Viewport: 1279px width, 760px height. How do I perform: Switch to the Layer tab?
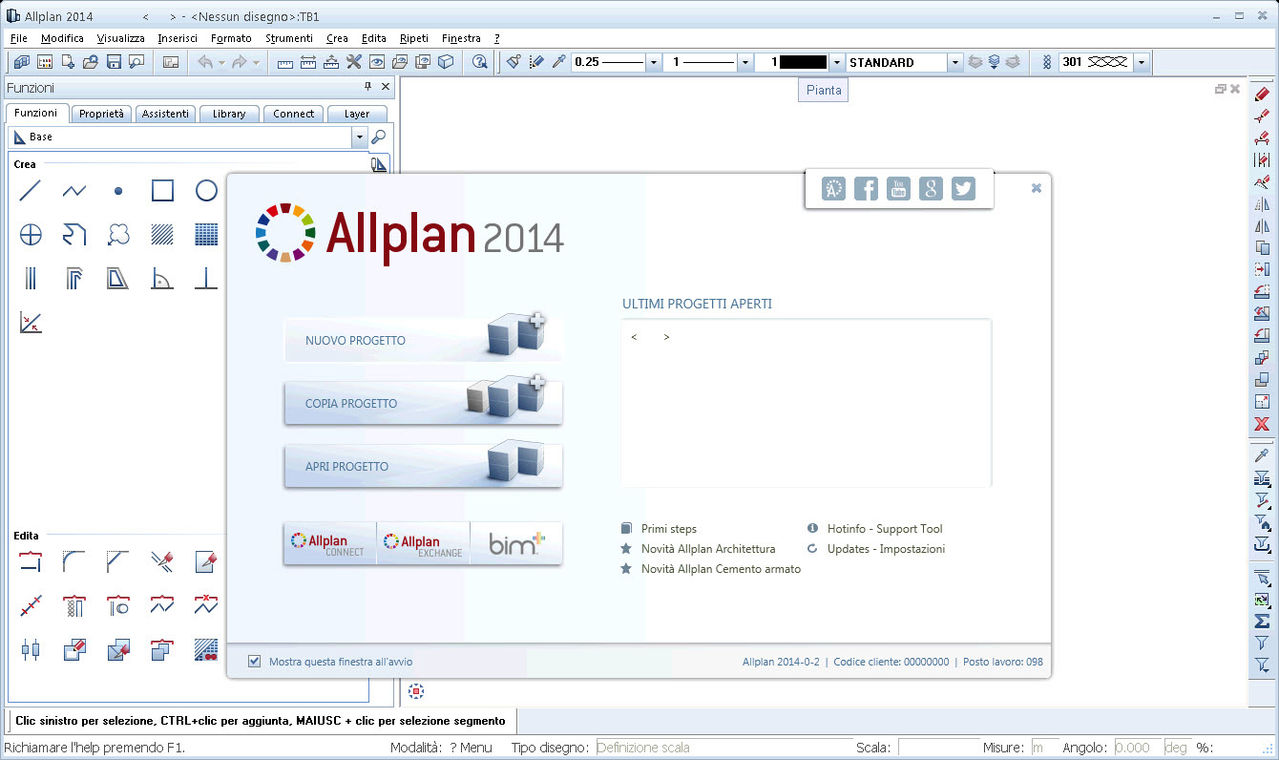pos(357,114)
